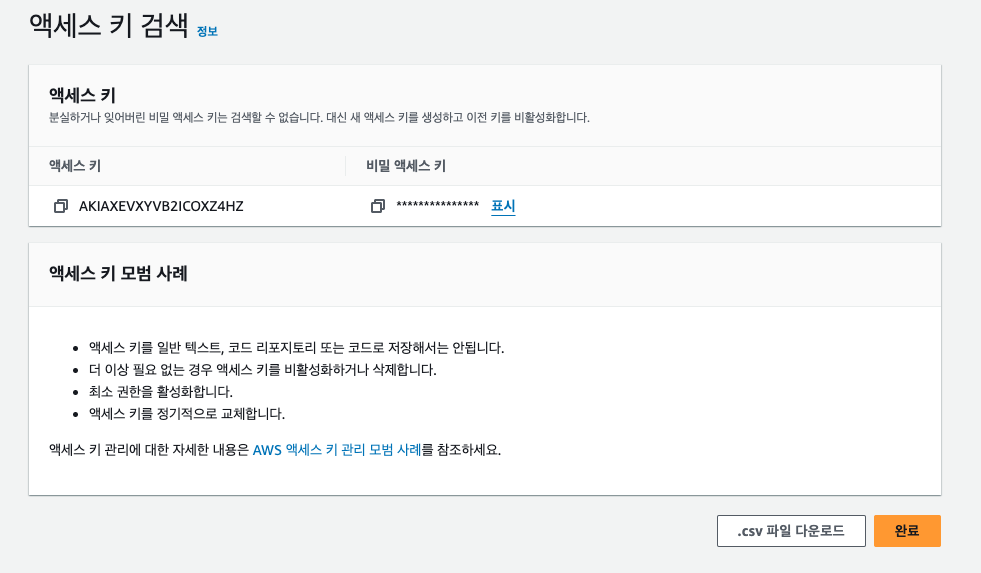Copy the access key ID using its copy icon
Screen dimensions: 981x573
click(61, 206)
